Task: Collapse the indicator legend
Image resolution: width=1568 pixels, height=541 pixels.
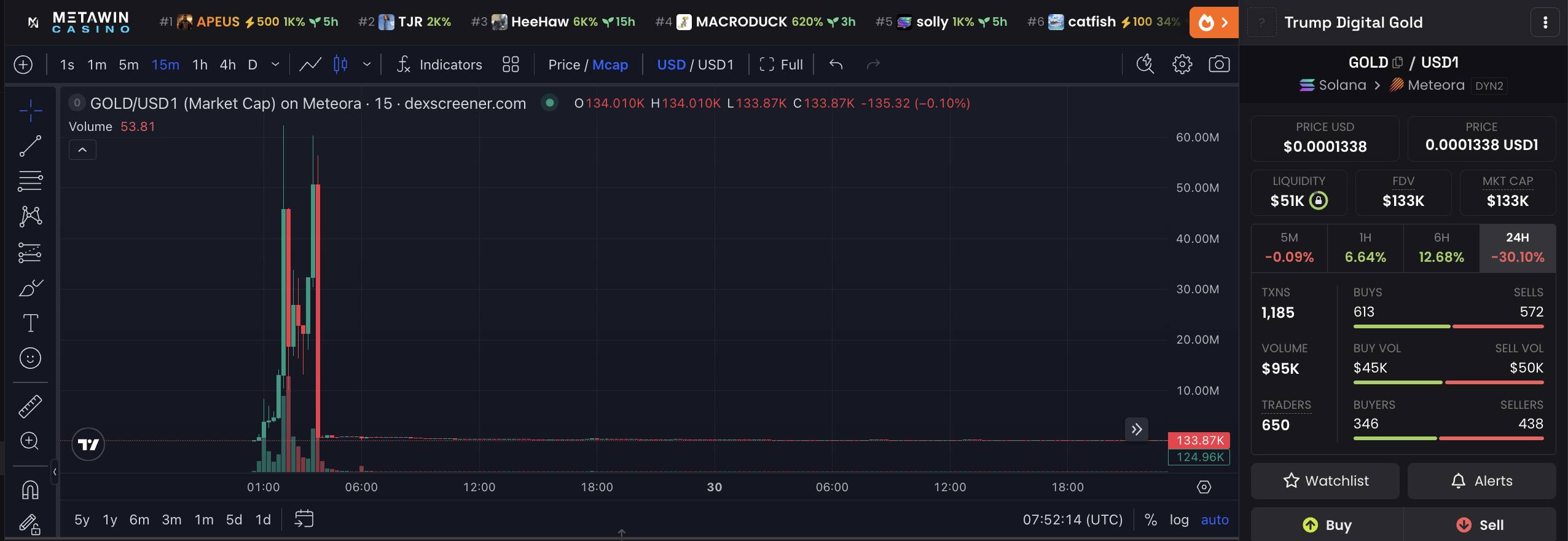Action: coord(82,150)
